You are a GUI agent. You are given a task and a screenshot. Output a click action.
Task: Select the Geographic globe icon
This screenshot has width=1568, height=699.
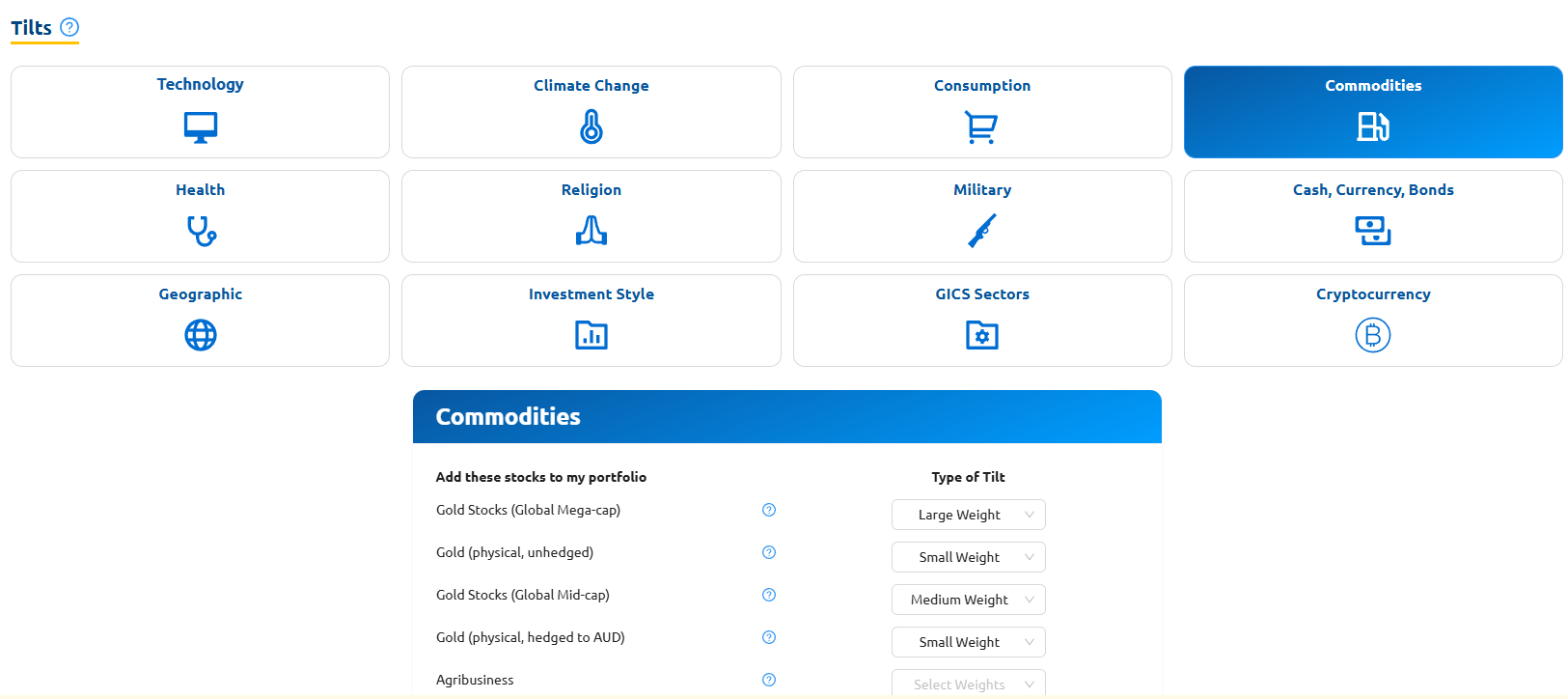point(201,335)
